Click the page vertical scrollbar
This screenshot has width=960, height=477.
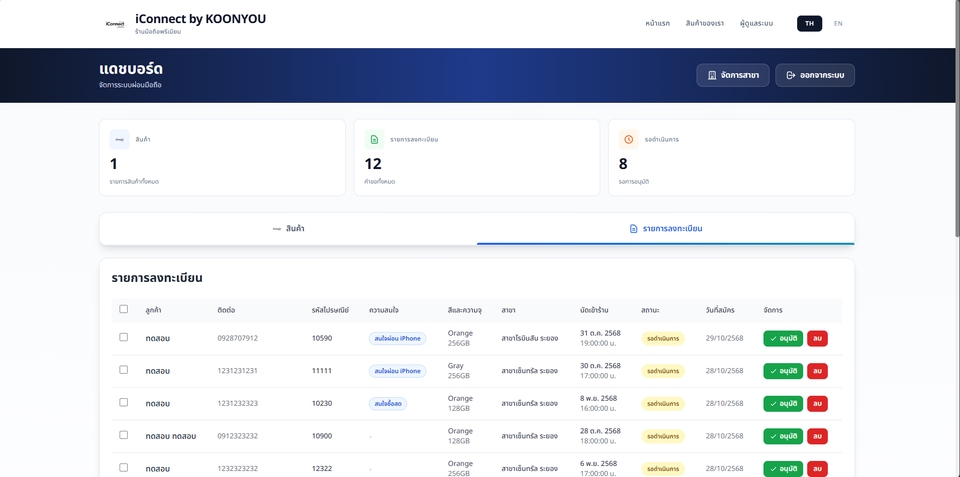pyautogui.click(x=955, y=120)
